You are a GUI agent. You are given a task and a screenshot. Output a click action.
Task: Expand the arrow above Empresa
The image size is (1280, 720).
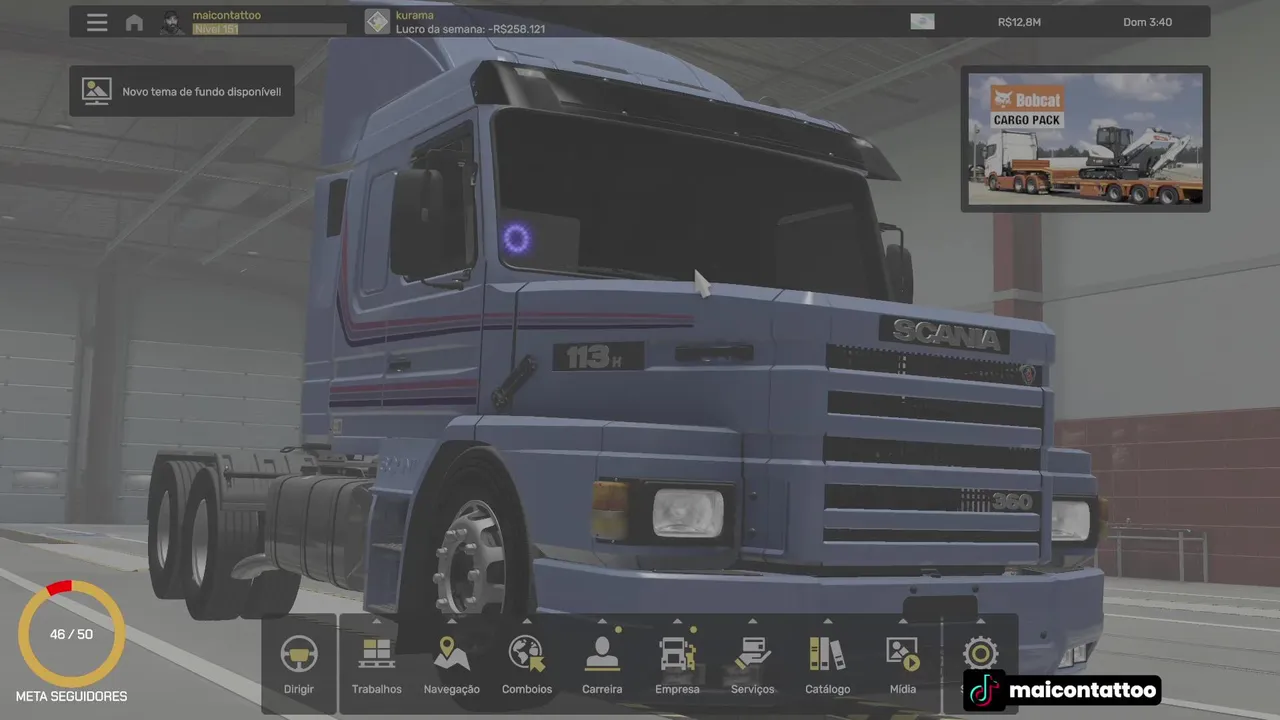point(677,620)
